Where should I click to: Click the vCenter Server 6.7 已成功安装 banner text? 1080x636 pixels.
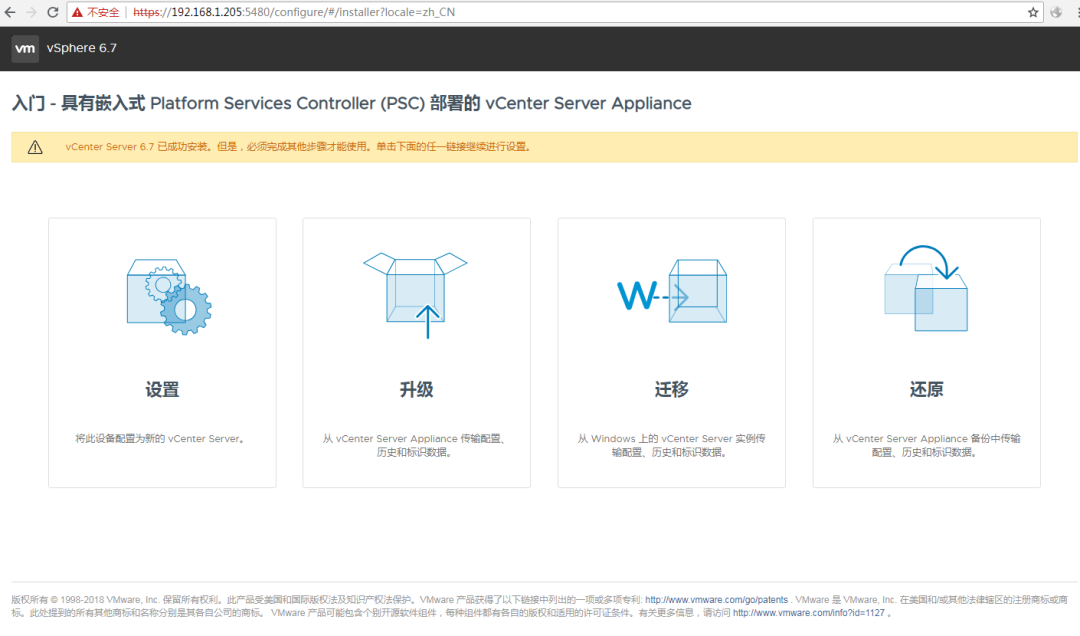[x=298, y=147]
